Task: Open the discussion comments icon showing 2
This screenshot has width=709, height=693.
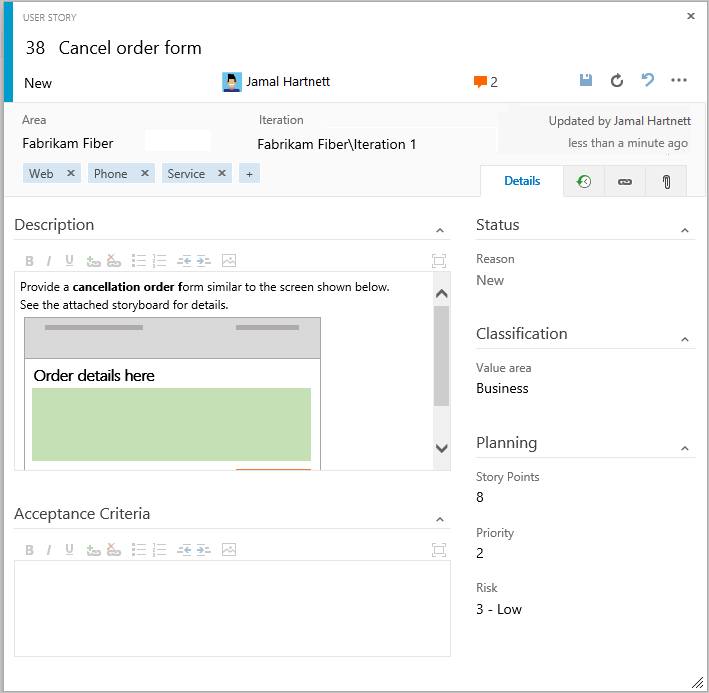Action: click(485, 82)
